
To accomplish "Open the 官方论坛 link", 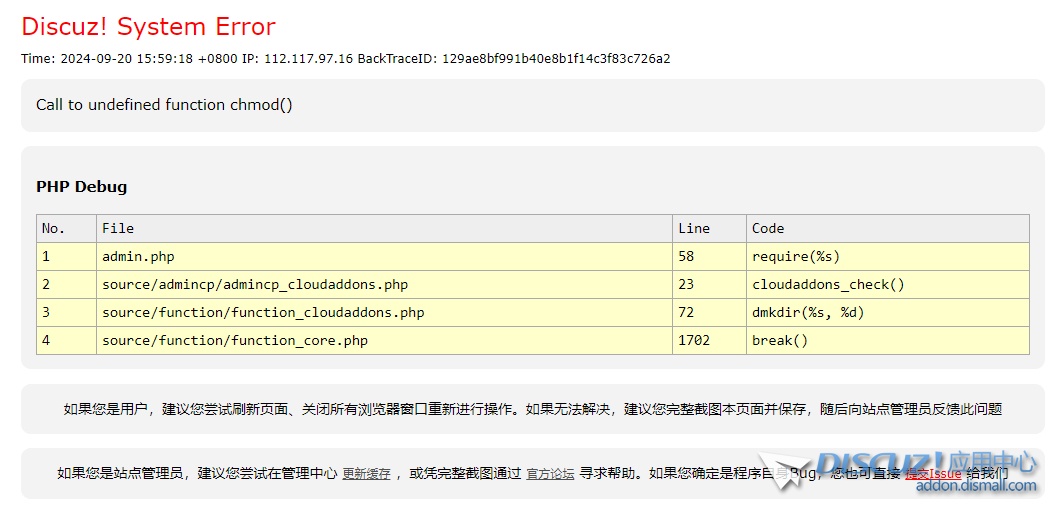I will 550,474.
